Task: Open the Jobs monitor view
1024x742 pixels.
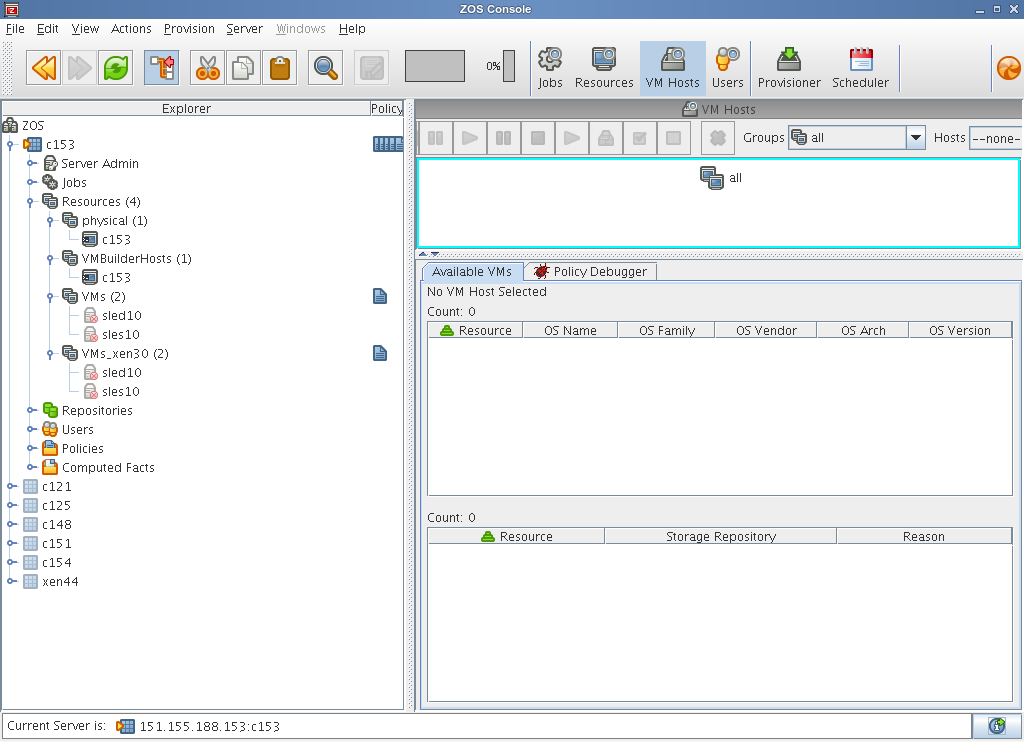Action: (x=550, y=68)
